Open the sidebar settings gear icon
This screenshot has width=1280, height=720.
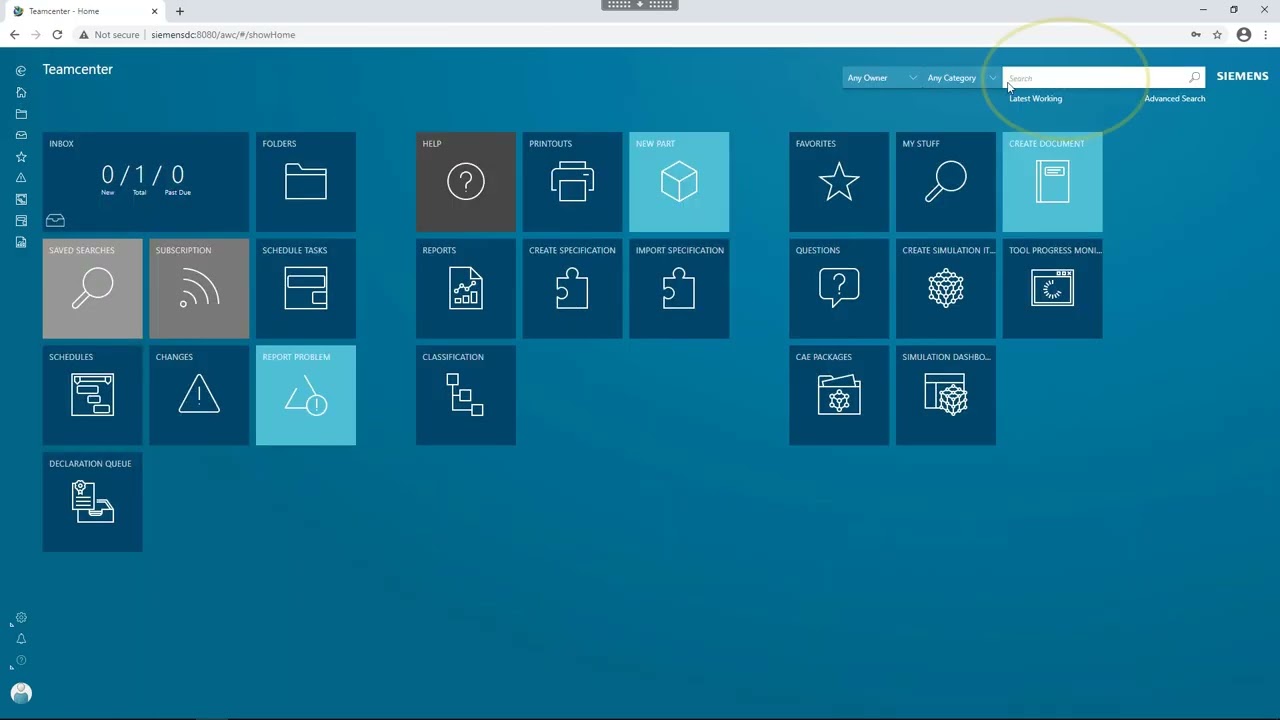click(x=21, y=618)
